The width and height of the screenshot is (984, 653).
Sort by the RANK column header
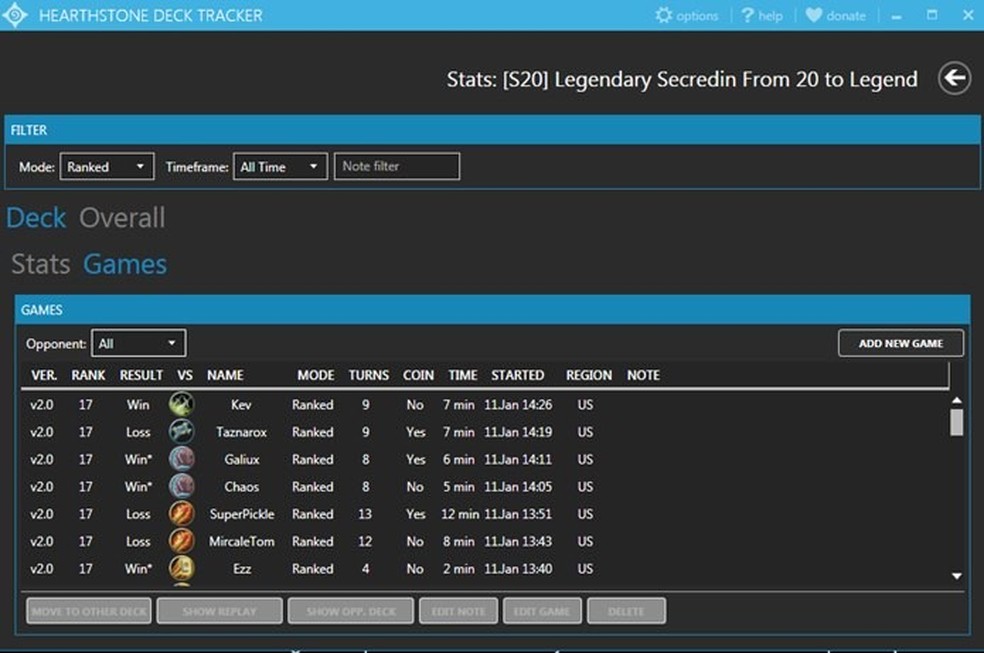(88, 375)
